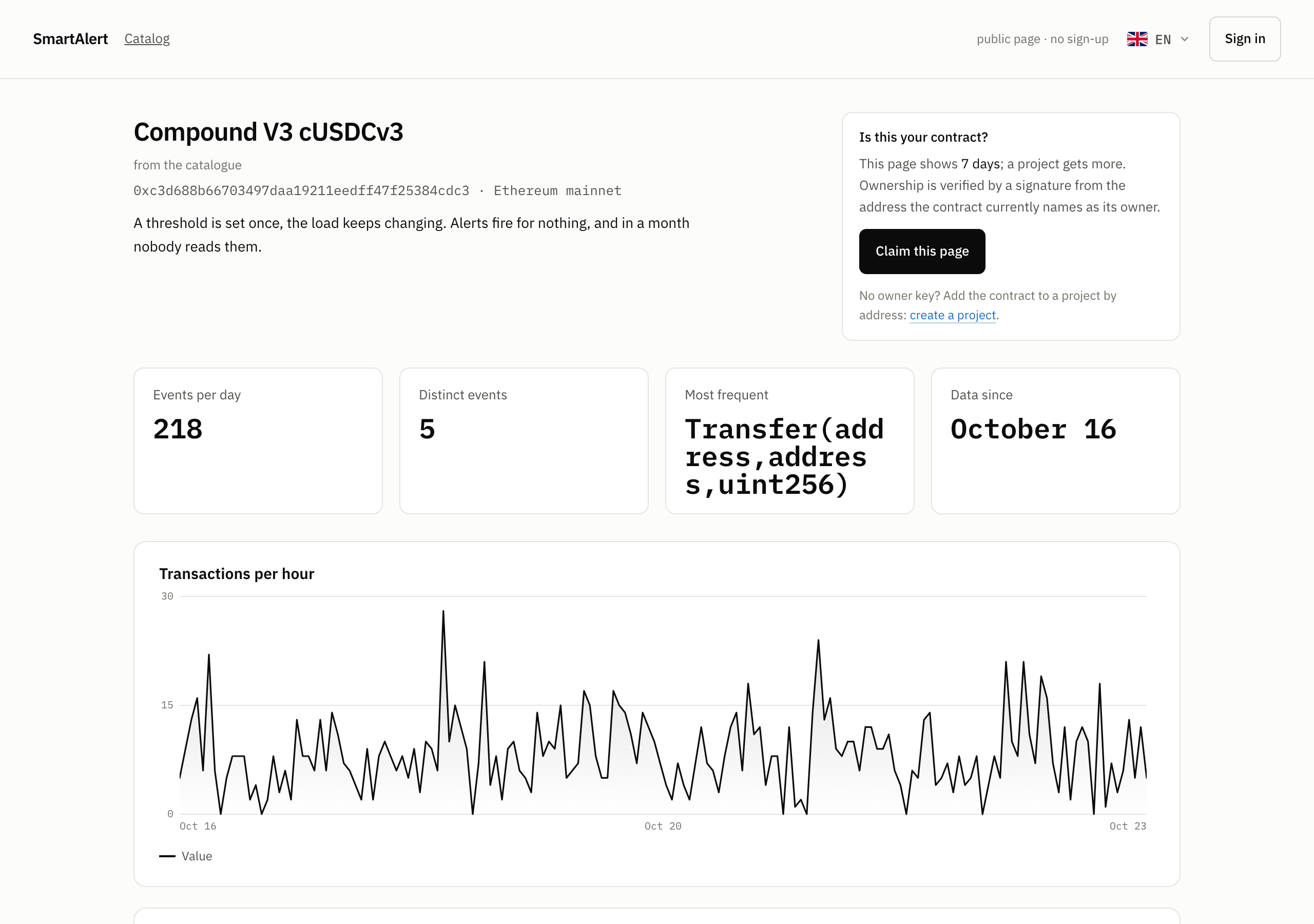Expand the EN language dropdown chevron
This screenshot has height=924, width=1314.
(x=1185, y=39)
